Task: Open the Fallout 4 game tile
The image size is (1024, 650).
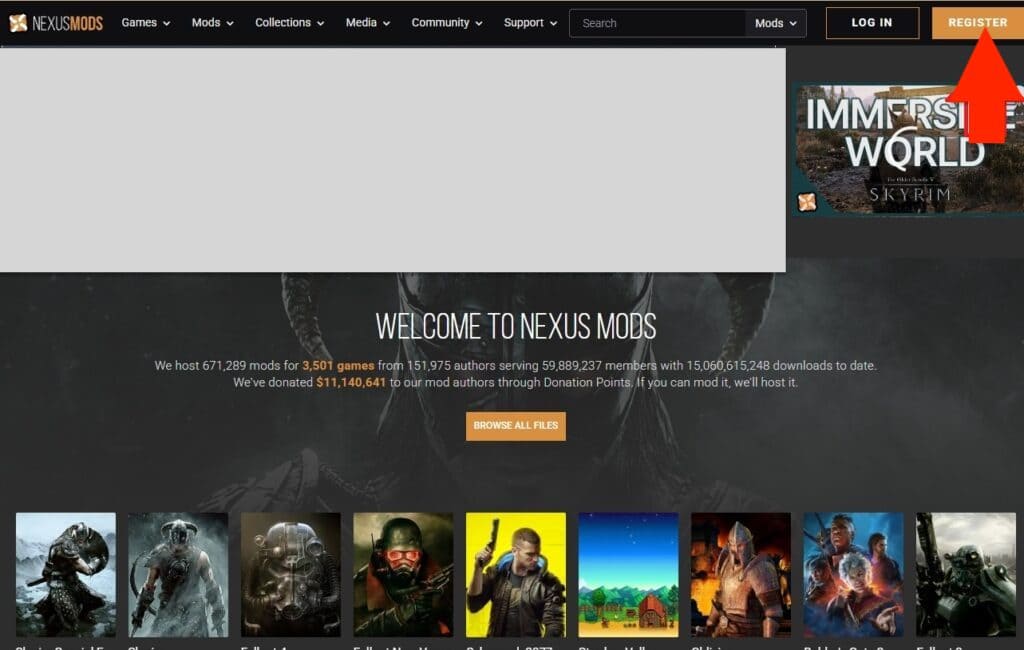Action: click(291, 575)
